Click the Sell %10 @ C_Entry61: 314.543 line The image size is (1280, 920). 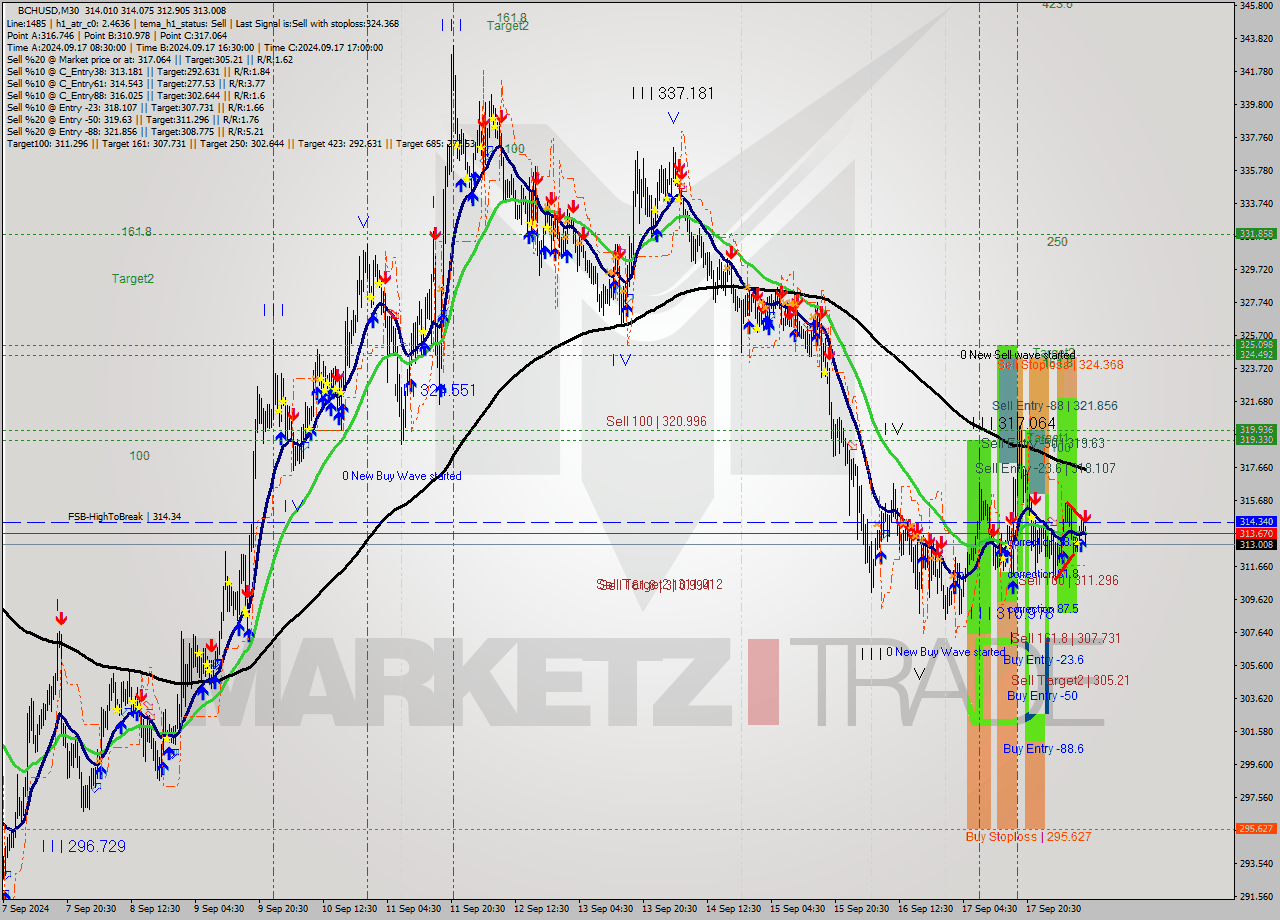point(137,83)
